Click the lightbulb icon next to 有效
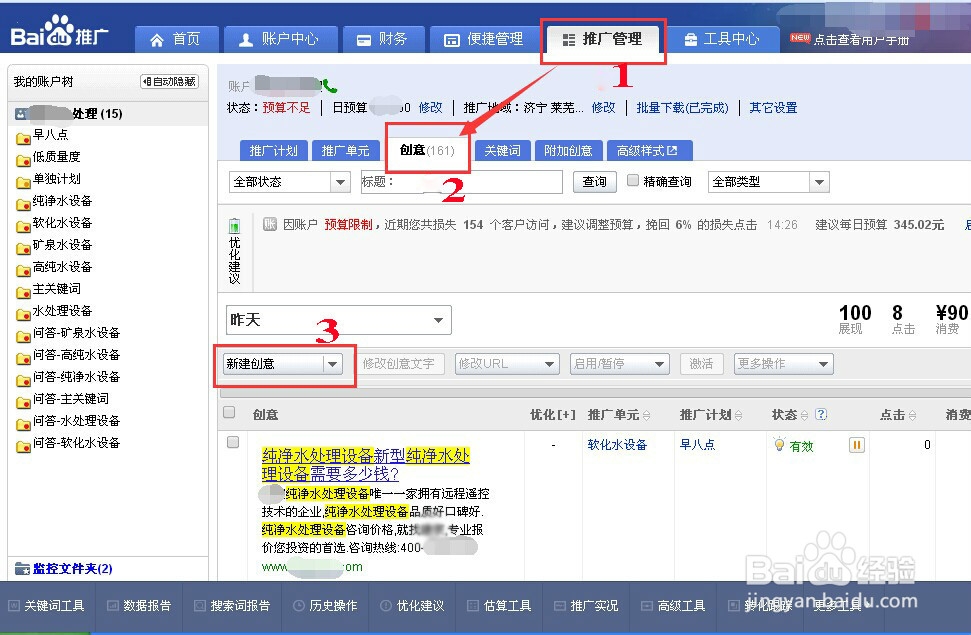Viewport: 971px width, 635px height. click(x=779, y=444)
